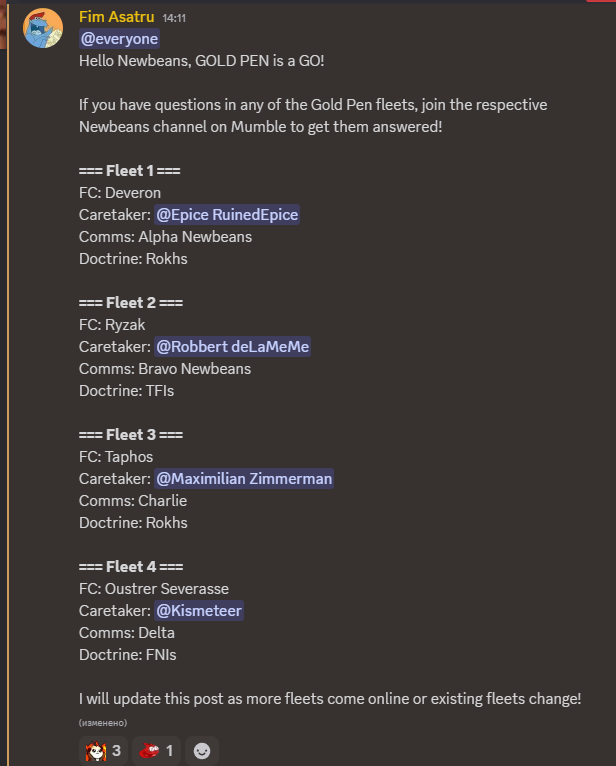616x766 pixels.
Task: Click the reaction count of 1
Action: (x=170, y=750)
